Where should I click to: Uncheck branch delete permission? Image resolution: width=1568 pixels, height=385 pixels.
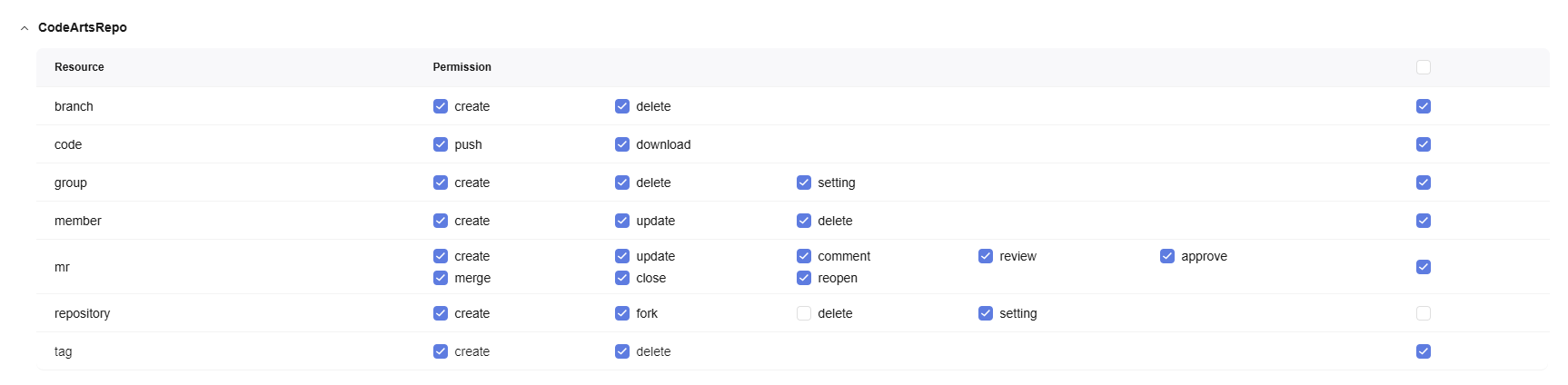[622, 106]
